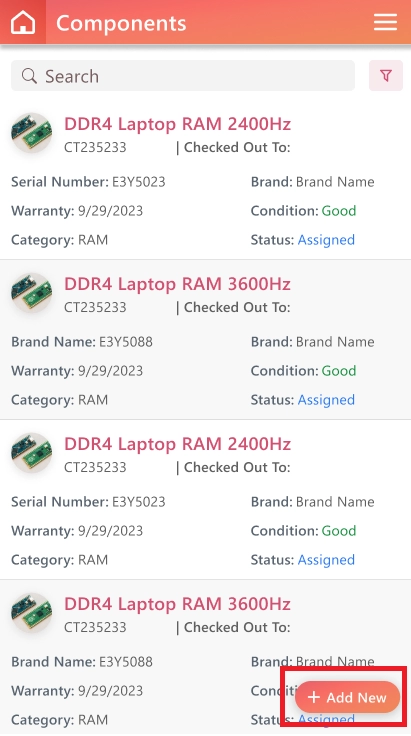Viewport: 411px width, 736px height.
Task: Click Assigned status on second component
Action: [326, 400]
